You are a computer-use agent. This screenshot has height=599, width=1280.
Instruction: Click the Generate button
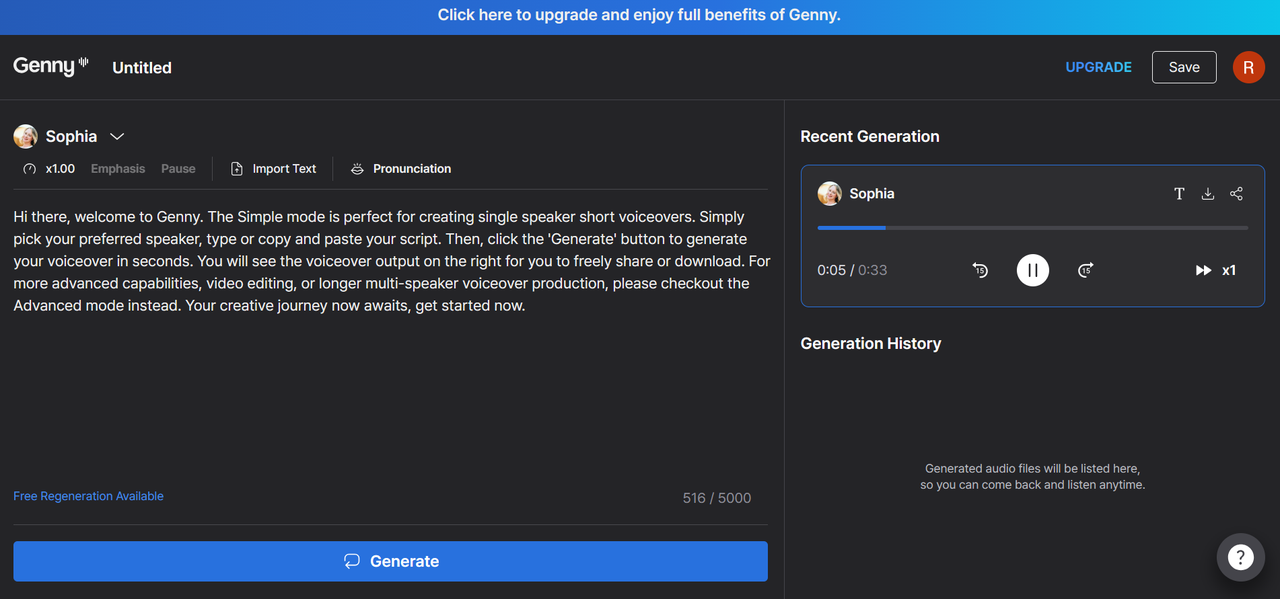click(x=390, y=561)
